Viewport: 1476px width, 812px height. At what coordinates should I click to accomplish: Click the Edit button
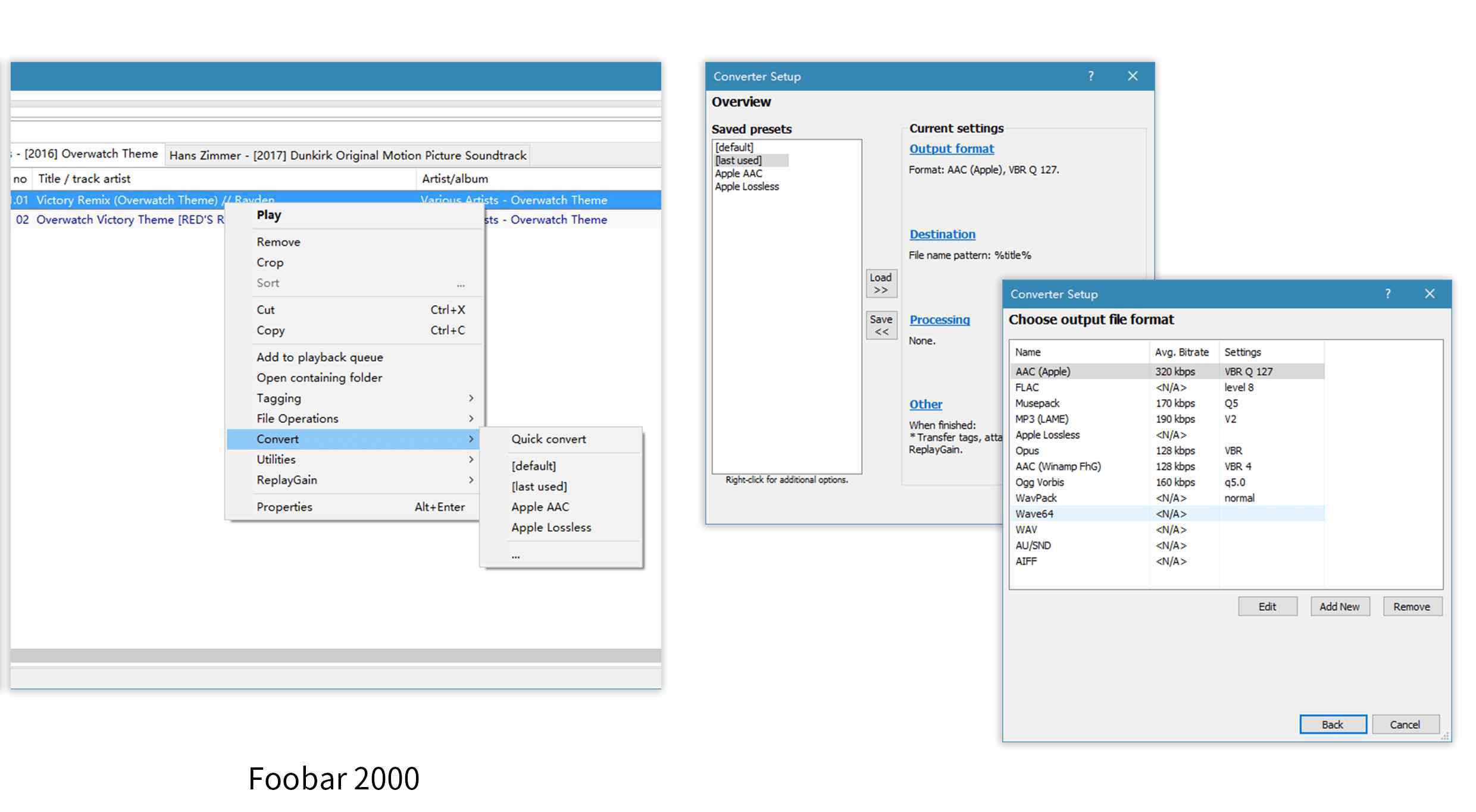tap(1268, 607)
